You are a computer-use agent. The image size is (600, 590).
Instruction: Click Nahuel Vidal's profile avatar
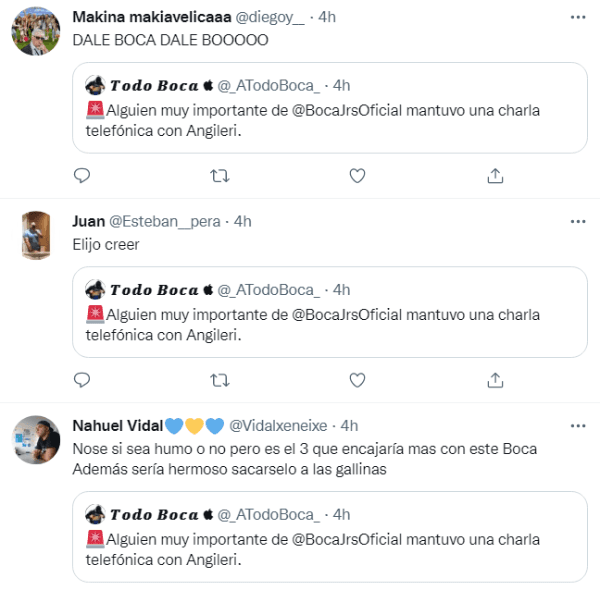(36, 439)
